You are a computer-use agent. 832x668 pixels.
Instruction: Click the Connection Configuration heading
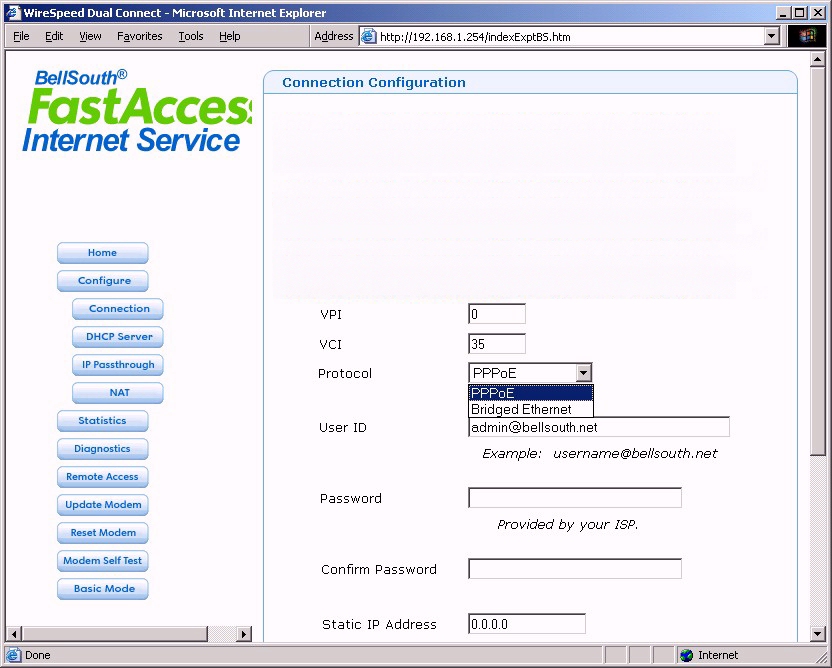(374, 83)
